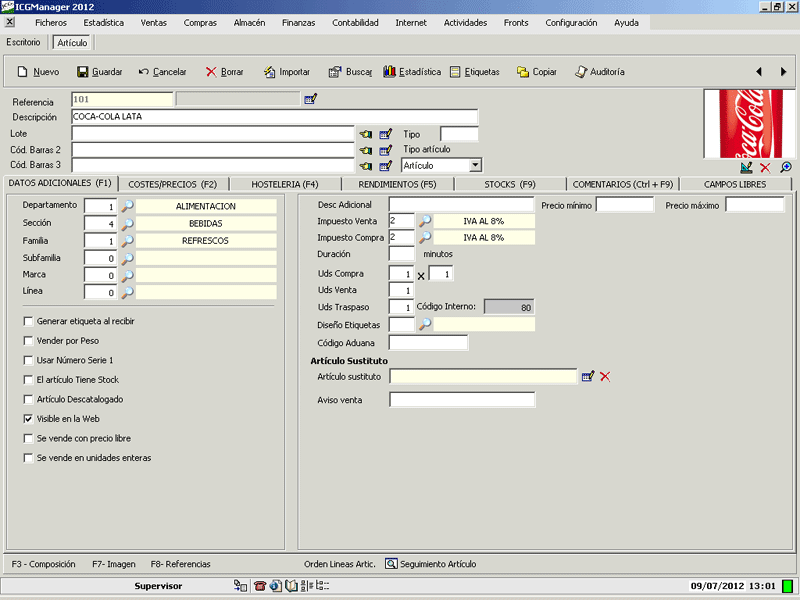Click F7- Imagen link at bottom

click(113, 564)
